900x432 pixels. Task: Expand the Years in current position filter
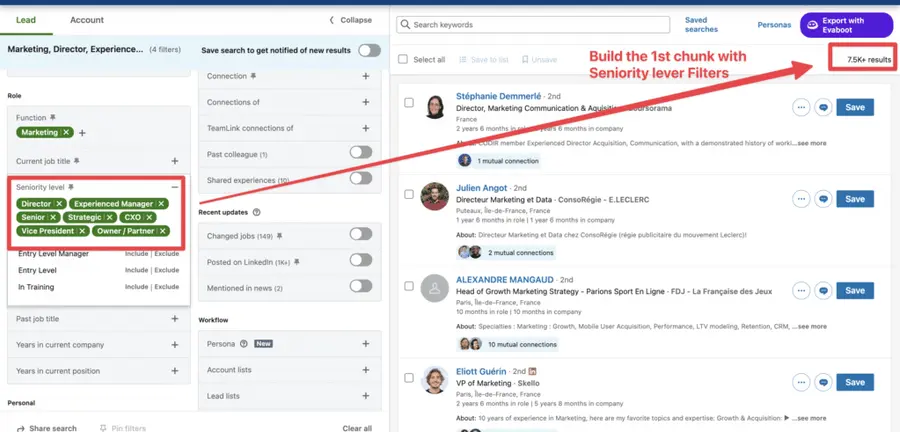pos(175,371)
